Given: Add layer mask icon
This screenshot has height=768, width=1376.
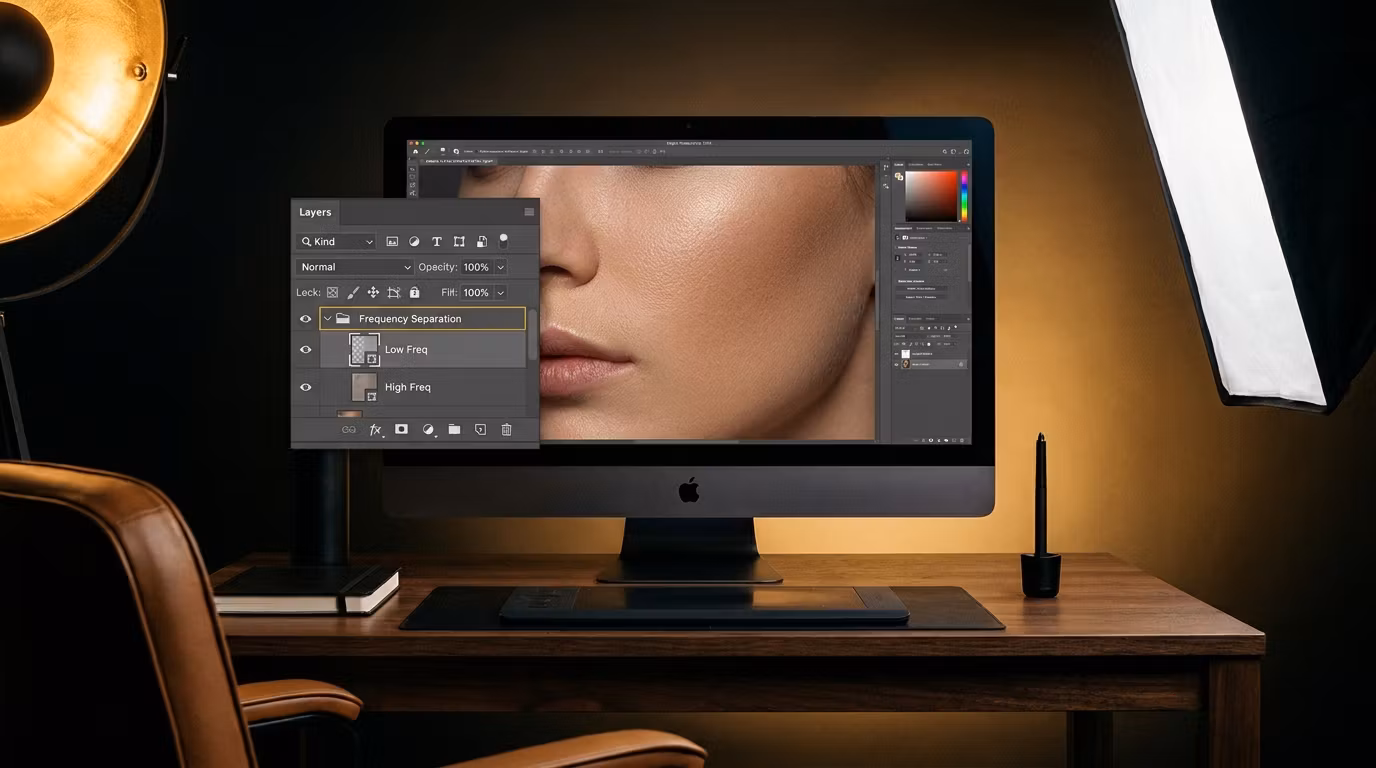Looking at the screenshot, I should [401, 429].
